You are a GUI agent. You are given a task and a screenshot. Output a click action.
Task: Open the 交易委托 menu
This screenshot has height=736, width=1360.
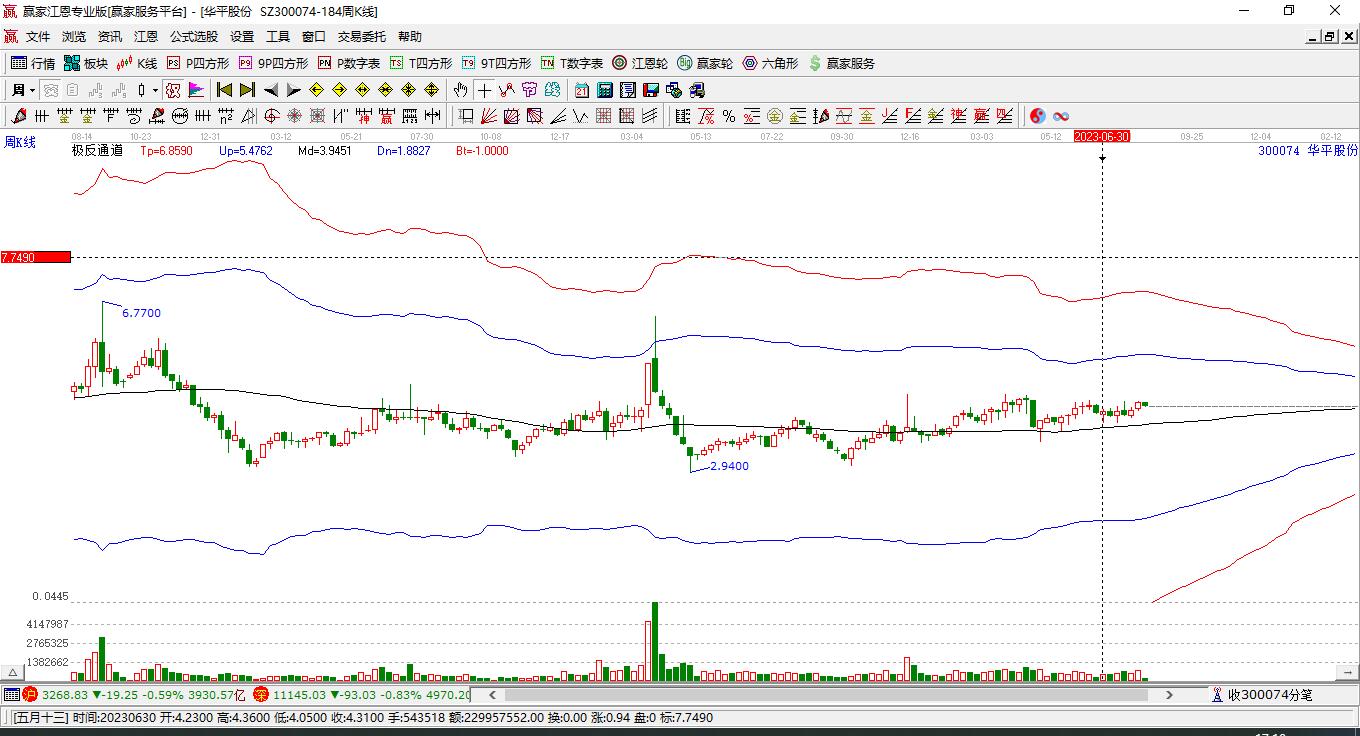click(x=361, y=36)
